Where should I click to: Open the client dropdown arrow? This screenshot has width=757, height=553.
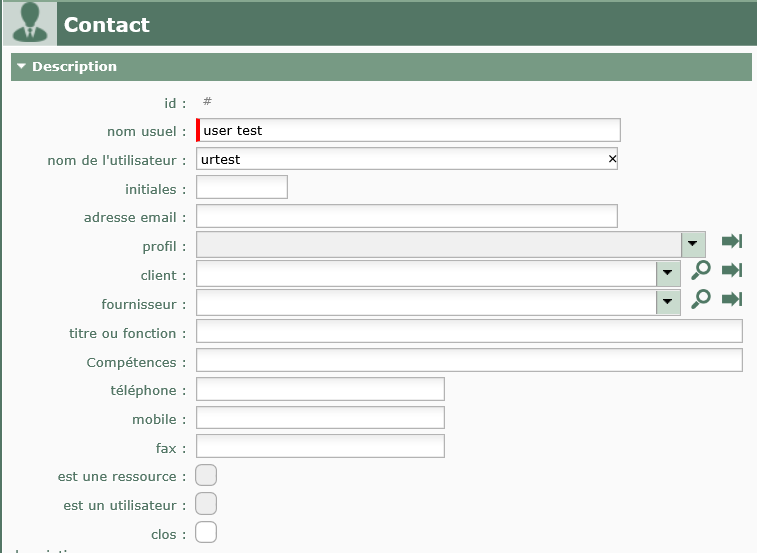pos(668,274)
